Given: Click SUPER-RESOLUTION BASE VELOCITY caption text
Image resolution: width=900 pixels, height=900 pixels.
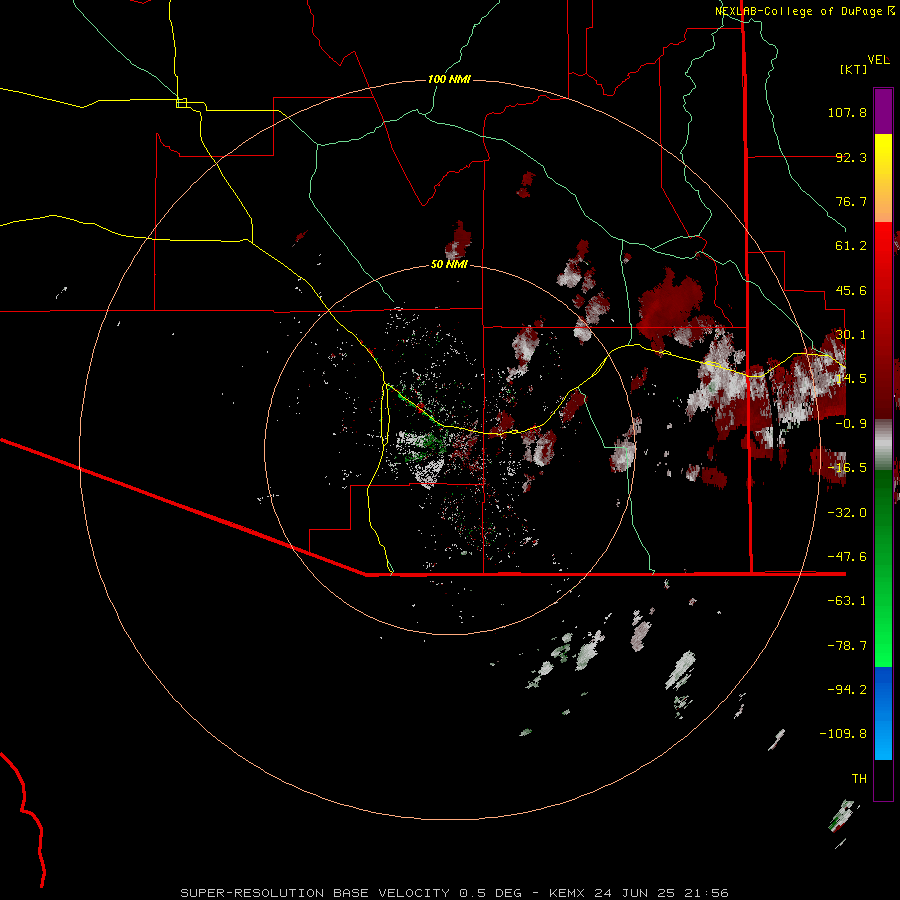Looking at the screenshot, I should tap(315, 893).
